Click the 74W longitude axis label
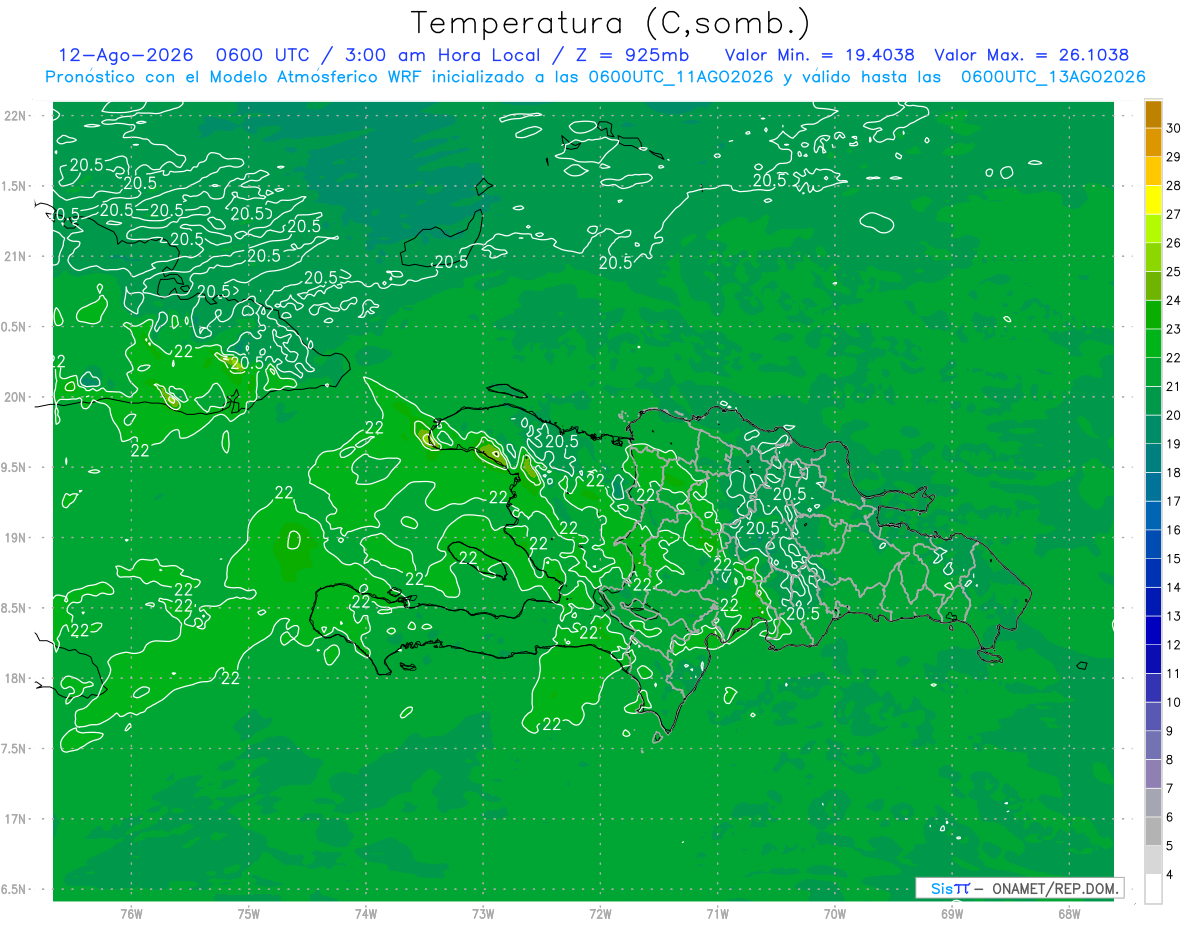The image size is (1200, 927). point(366,913)
